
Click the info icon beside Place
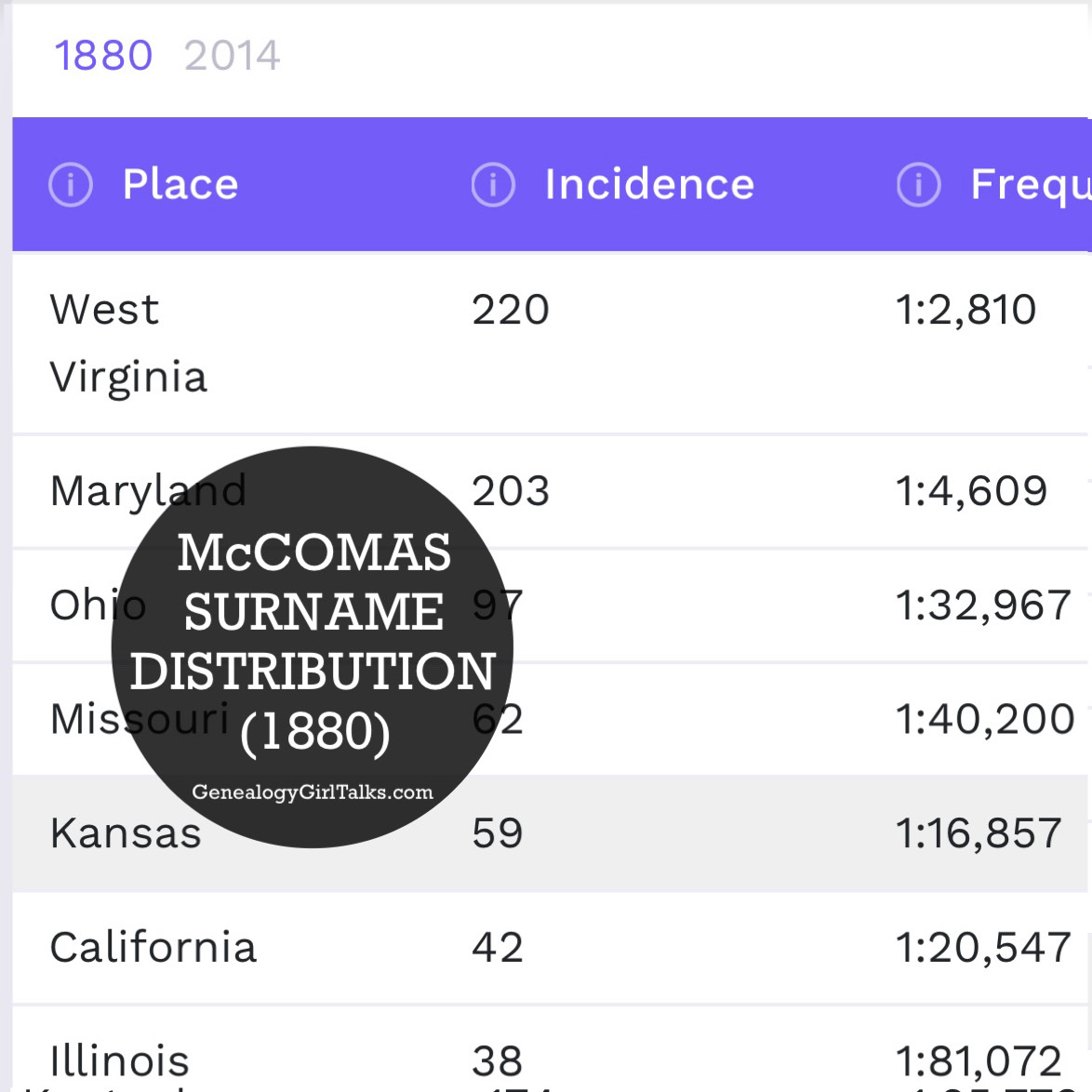[71, 184]
